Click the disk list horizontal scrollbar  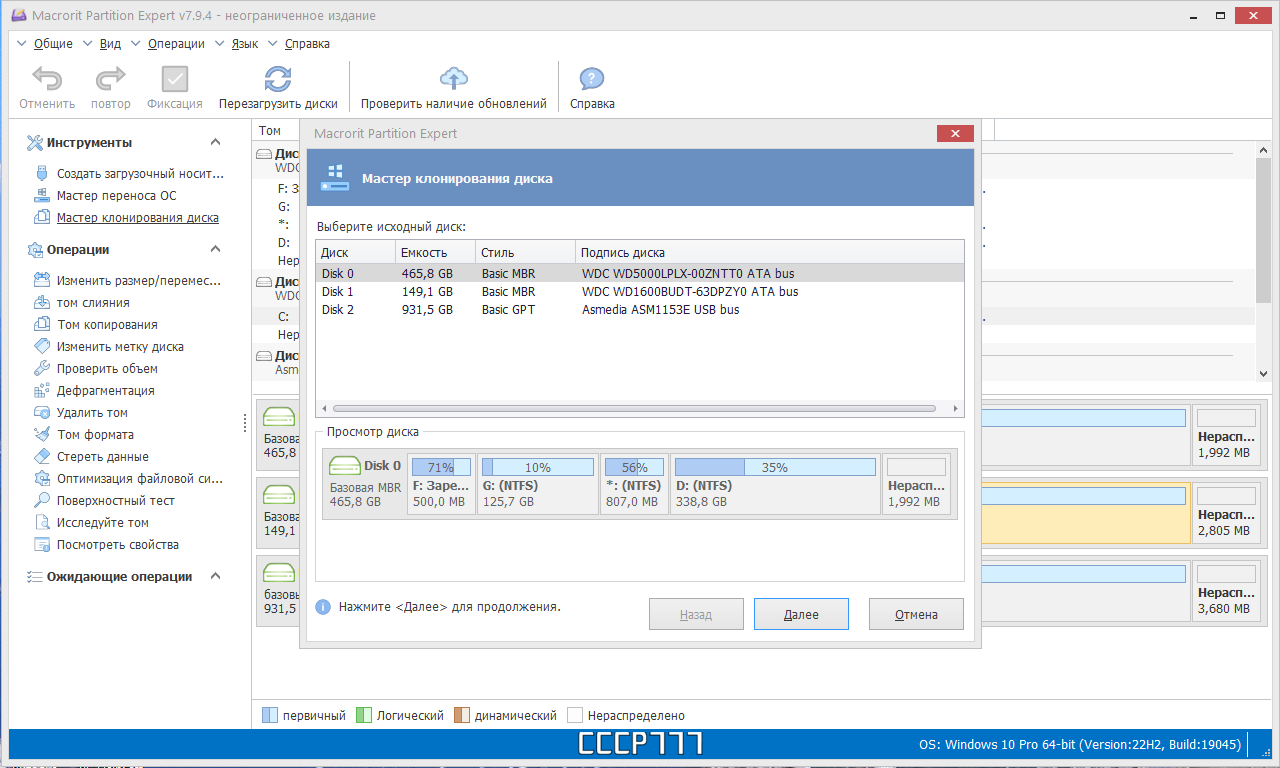click(x=635, y=409)
